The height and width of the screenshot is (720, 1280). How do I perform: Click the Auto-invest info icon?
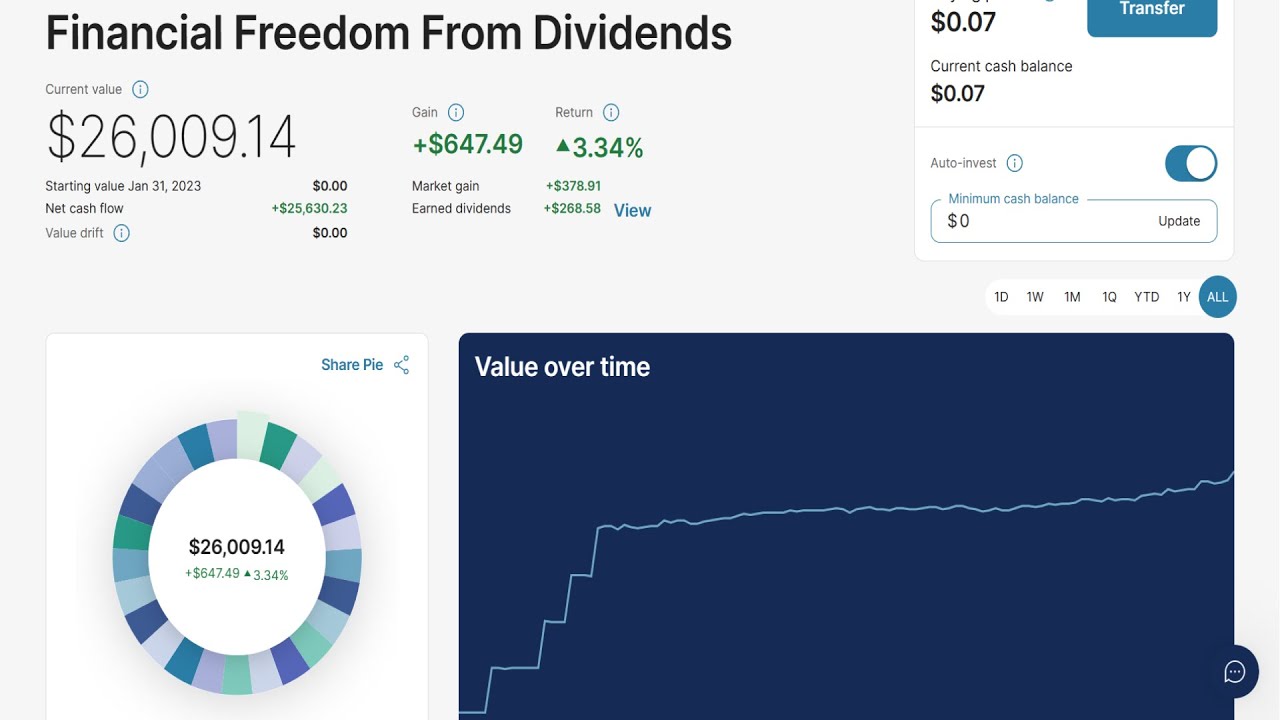coord(1014,163)
